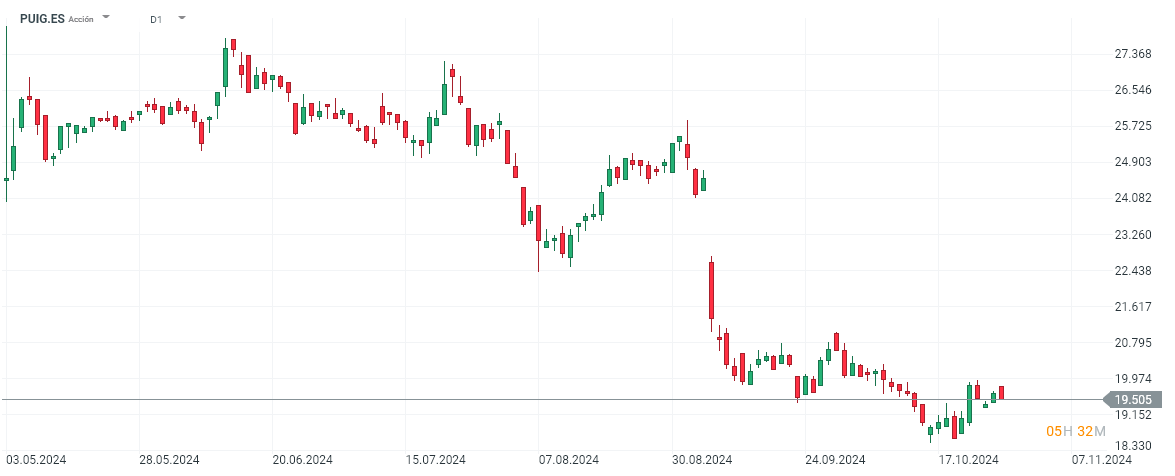Viewport: 1175px width, 476px height.
Task: Click the 22.438 price axis label
Action: [x=1133, y=271]
